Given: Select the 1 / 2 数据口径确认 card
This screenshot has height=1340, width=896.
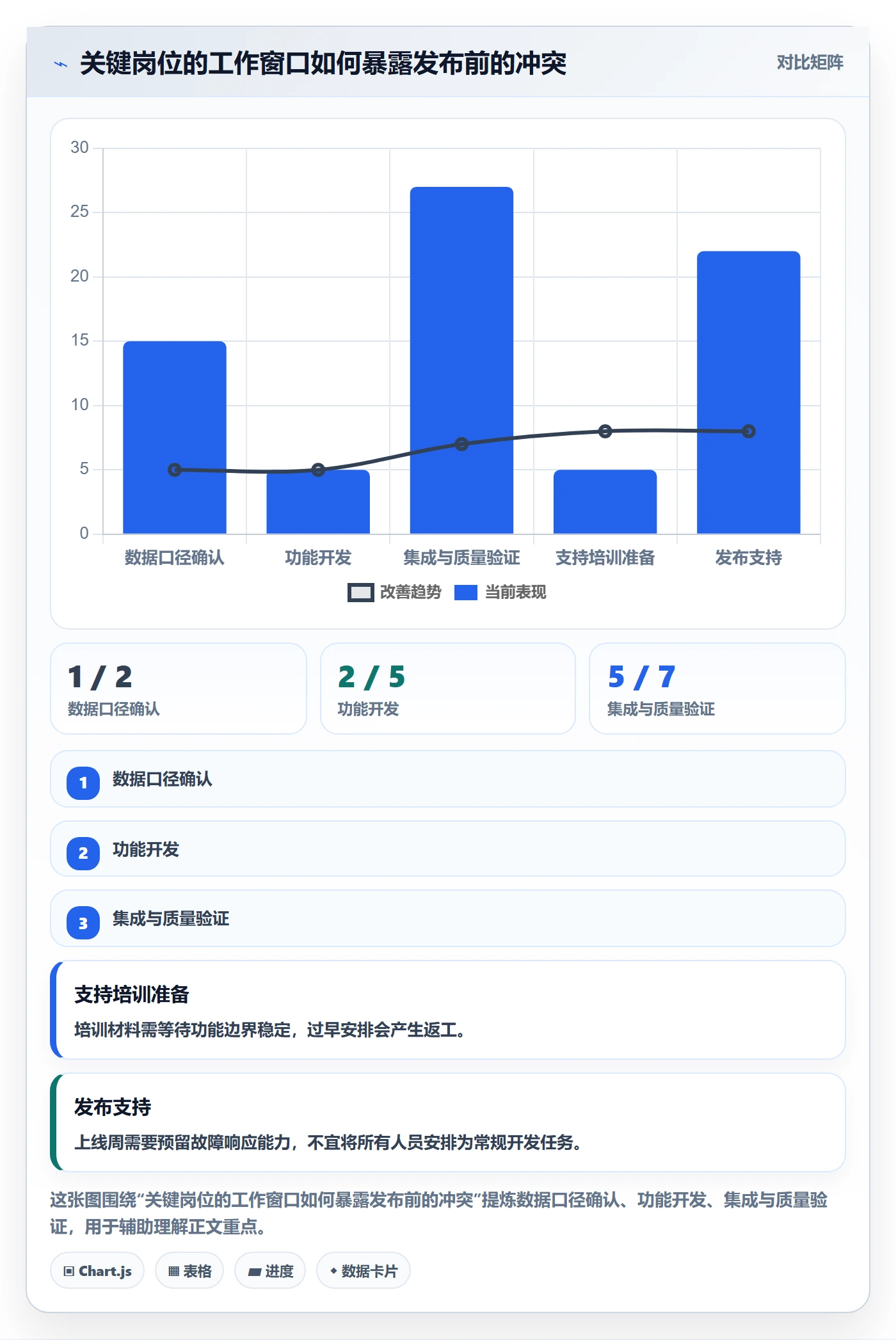Looking at the screenshot, I should click(179, 689).
